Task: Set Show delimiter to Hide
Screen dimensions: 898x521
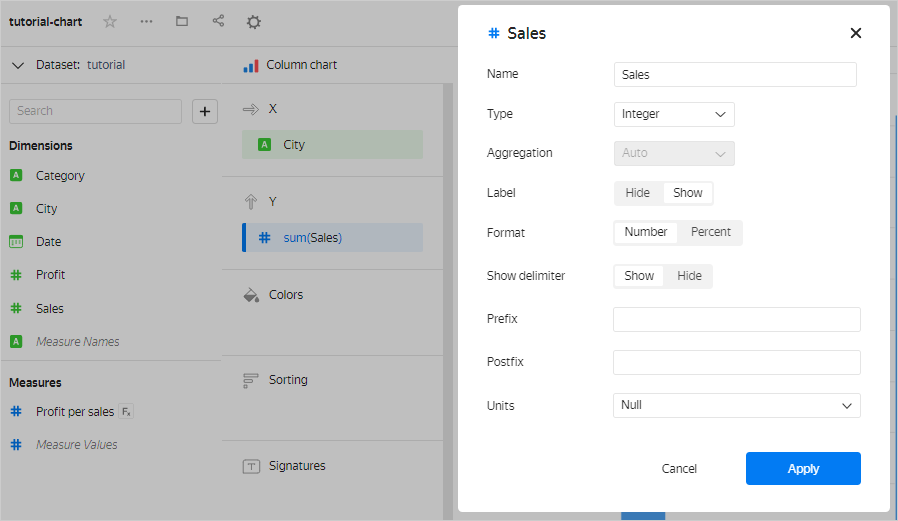Action: click(689, 276)
